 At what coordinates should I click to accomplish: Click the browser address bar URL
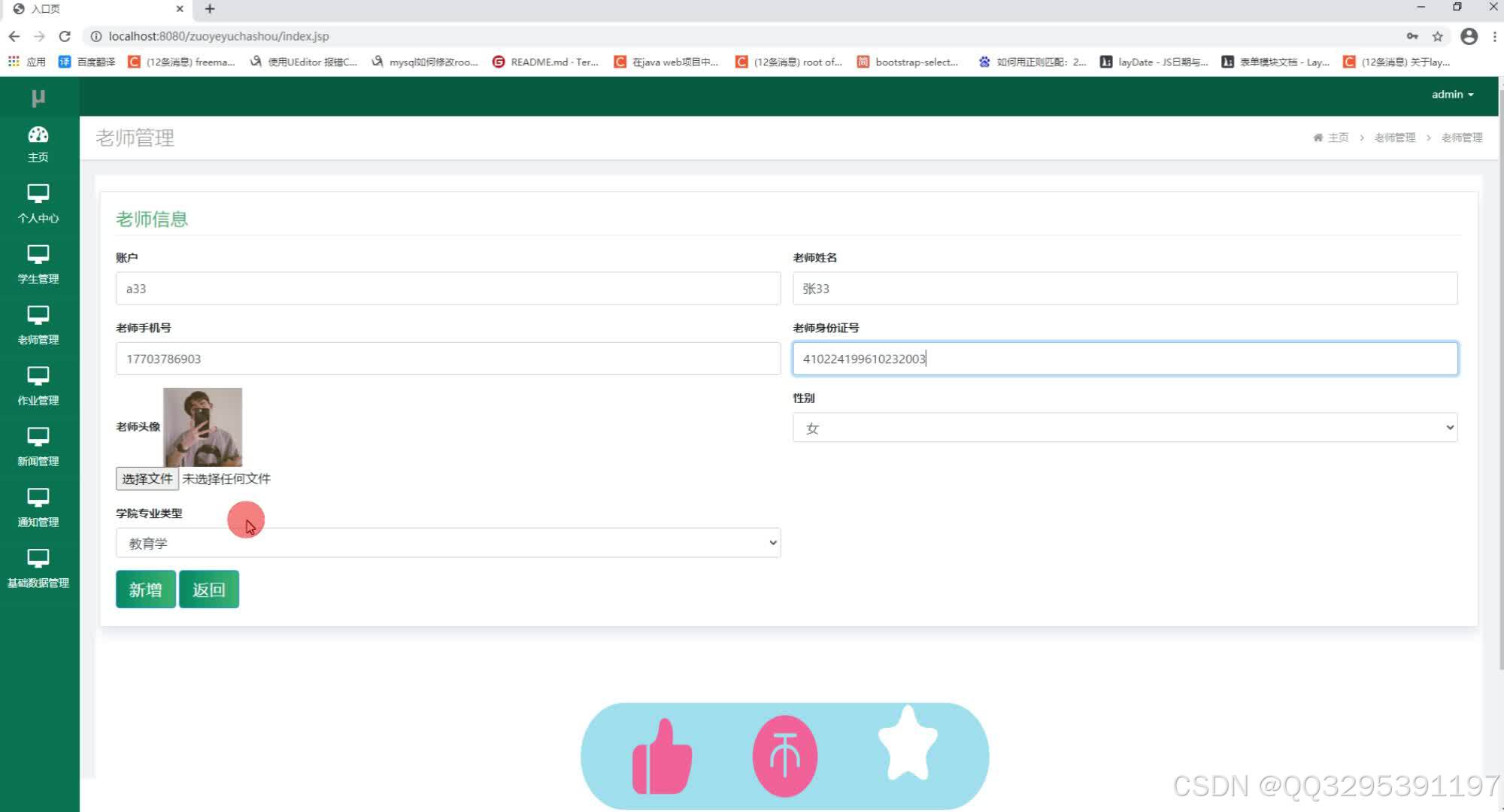[x=219, y=36]
